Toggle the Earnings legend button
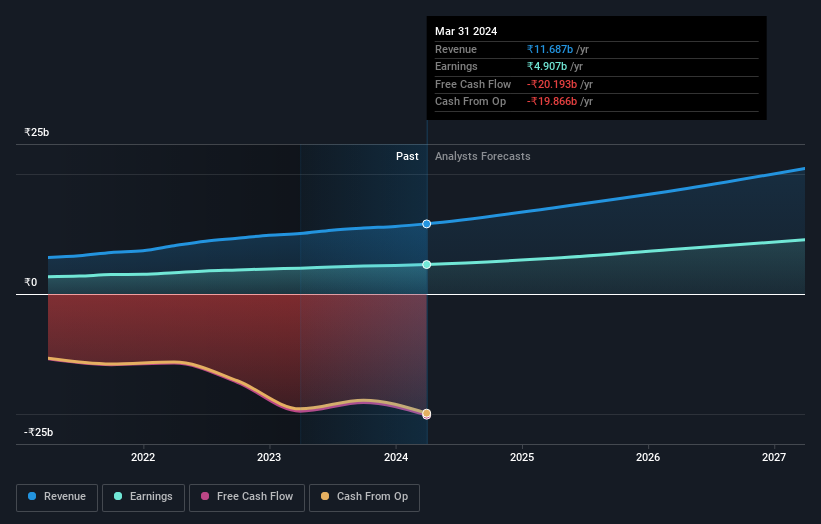The image size is (821, 524). 143,497
